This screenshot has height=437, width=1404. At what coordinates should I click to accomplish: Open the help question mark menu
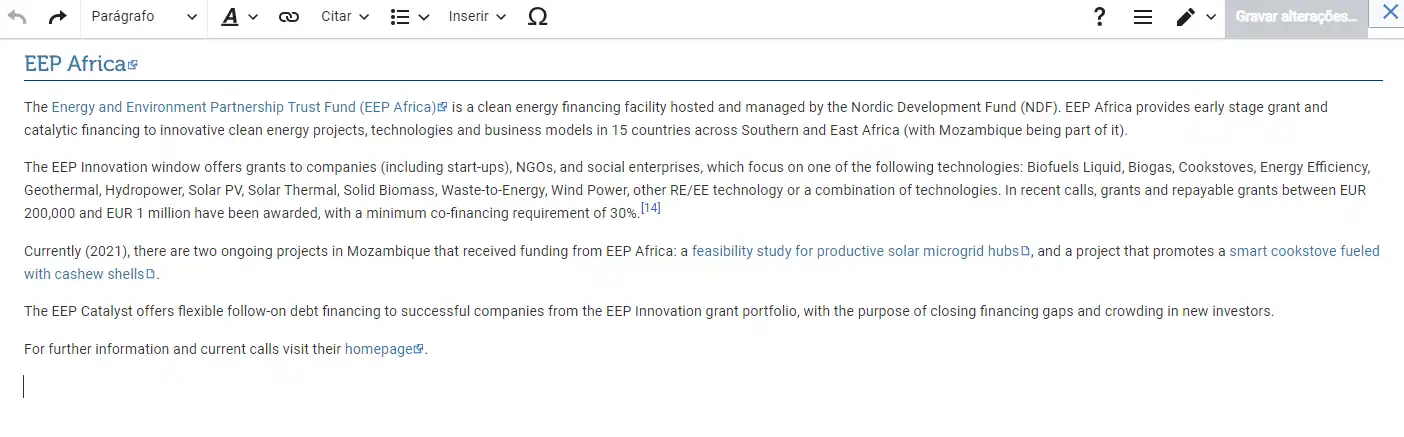click(x=1099, y=17)
